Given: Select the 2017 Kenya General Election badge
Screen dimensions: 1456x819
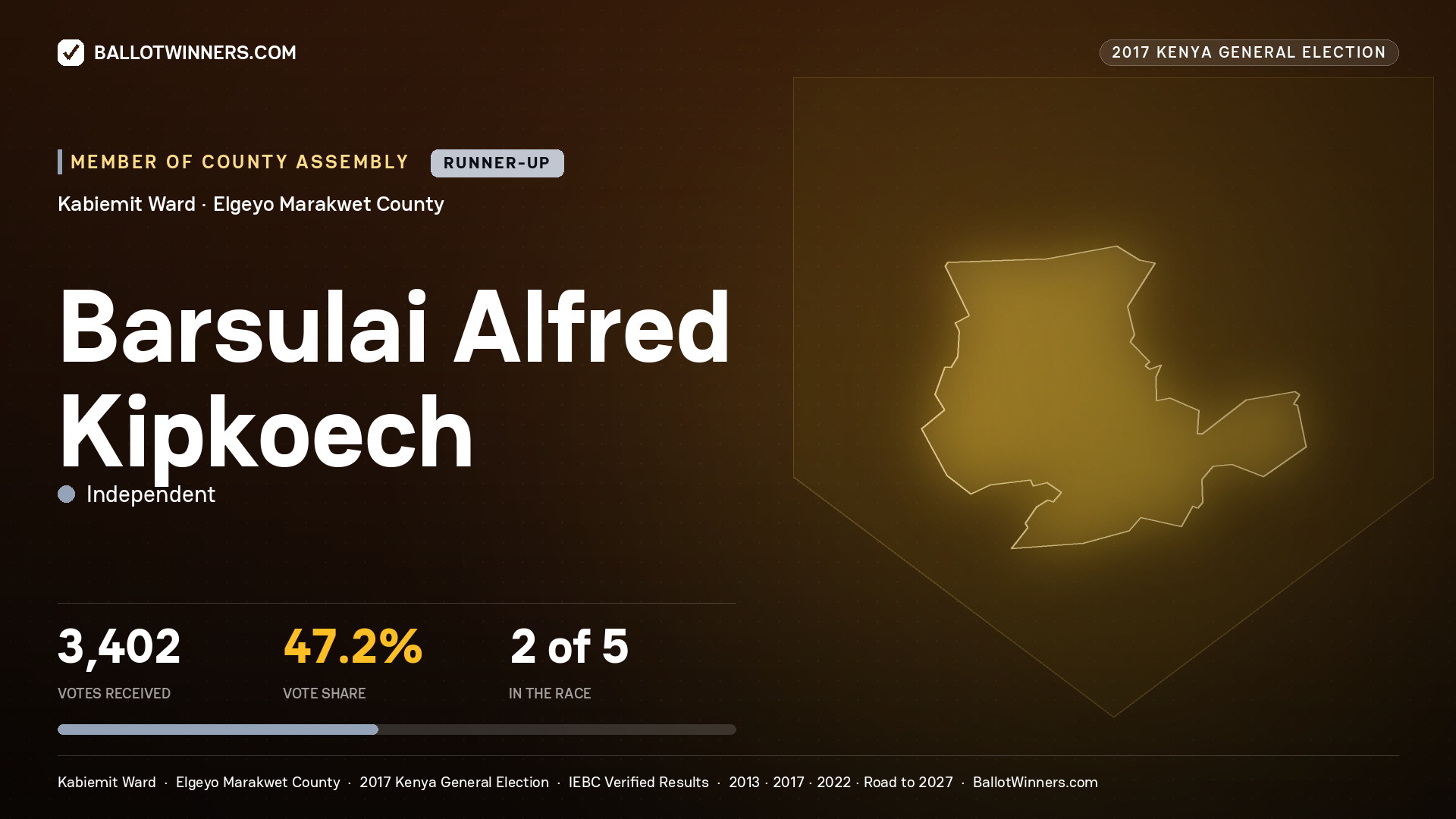Looking at the screenshot, I should tap(1249, 52).
